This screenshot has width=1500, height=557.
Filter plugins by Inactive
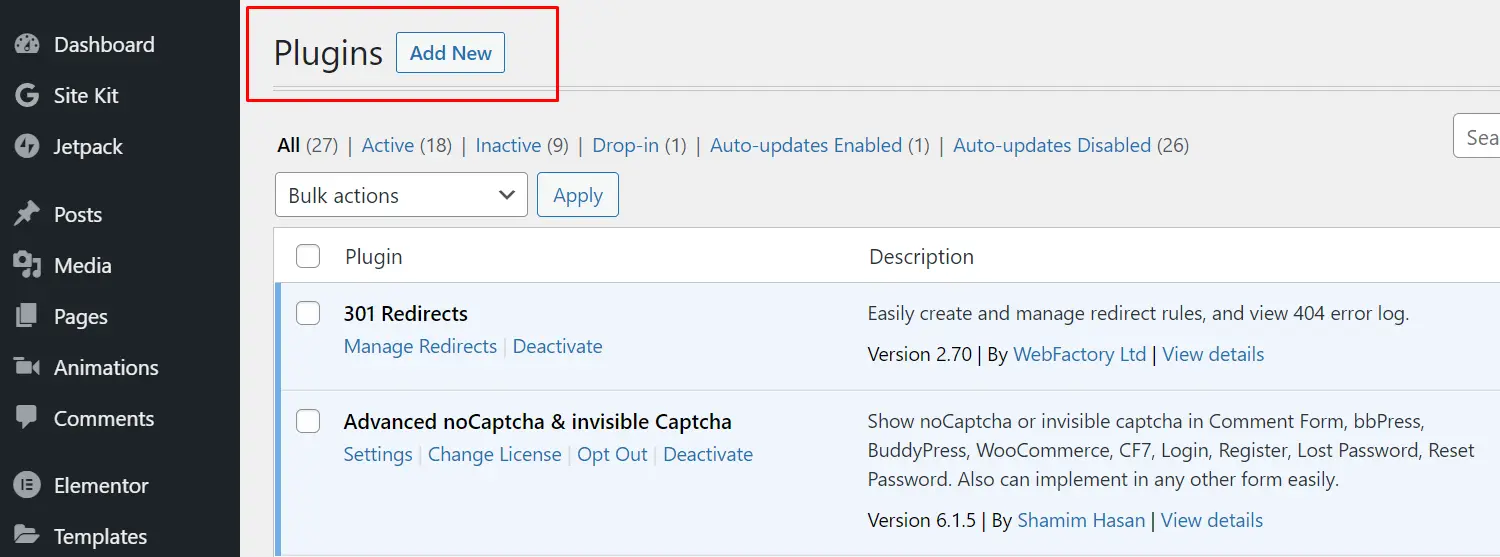(x=508, y=145)
